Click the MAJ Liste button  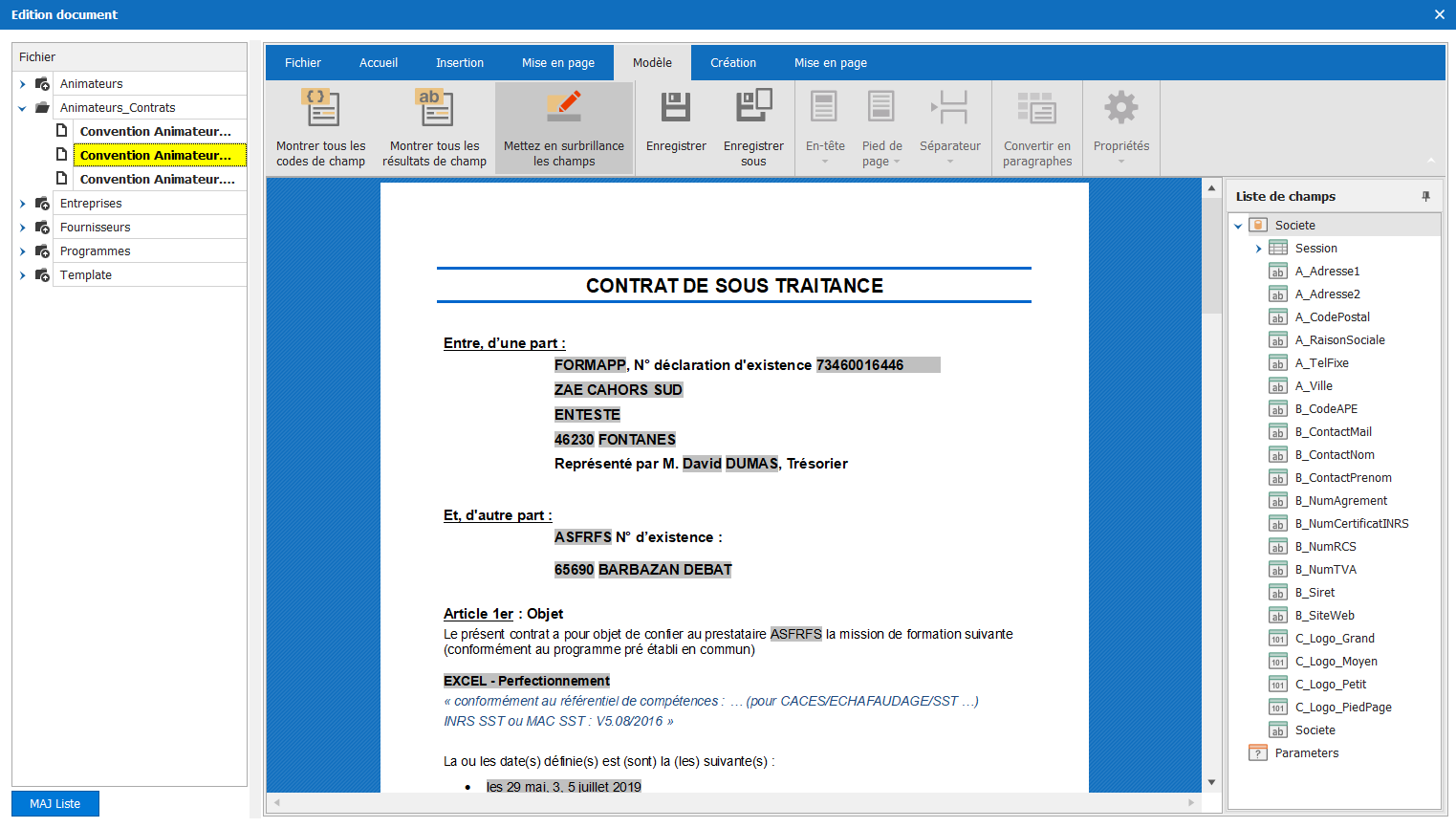coord(55,804)
